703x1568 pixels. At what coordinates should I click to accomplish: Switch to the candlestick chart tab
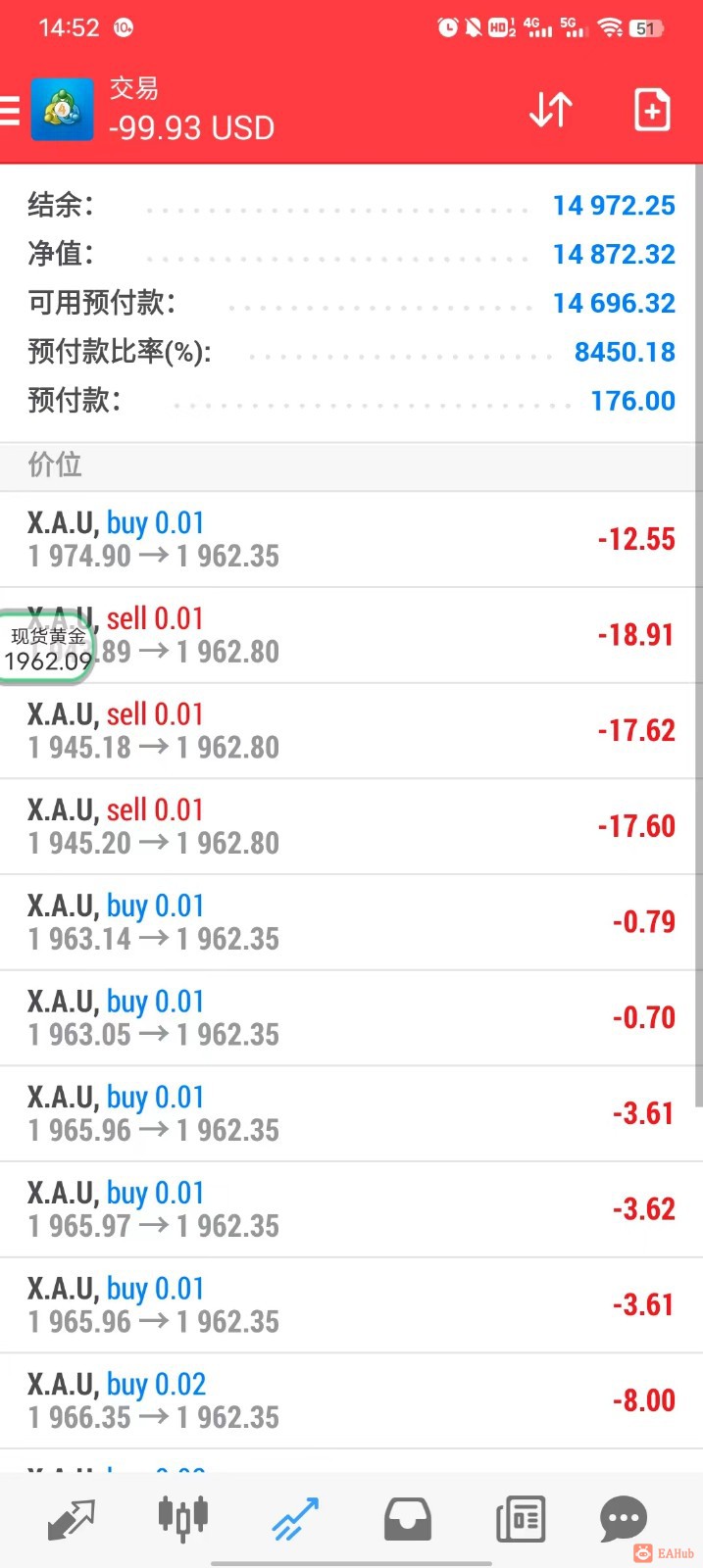point(183,1517)
